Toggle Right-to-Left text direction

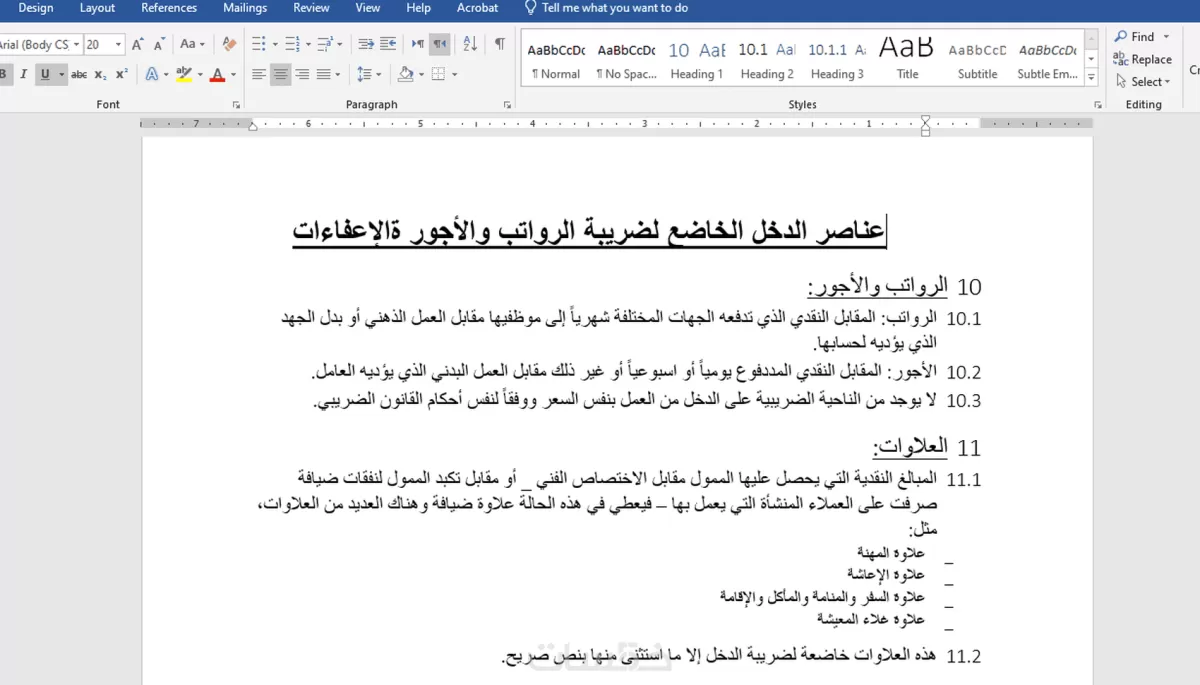[x=440, y=45]
